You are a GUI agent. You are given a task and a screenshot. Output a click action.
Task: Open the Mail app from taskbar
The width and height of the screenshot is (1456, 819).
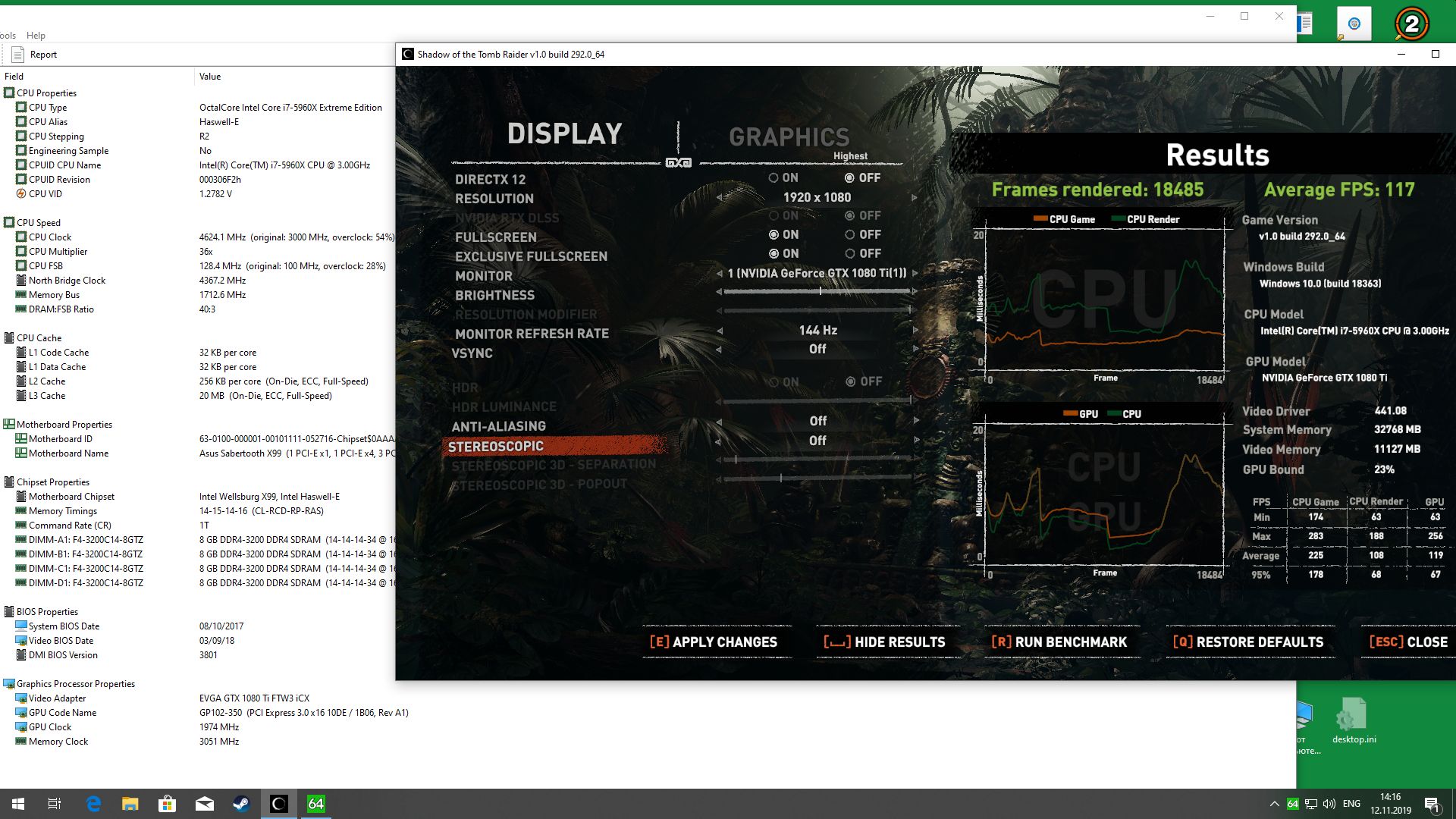204,804
